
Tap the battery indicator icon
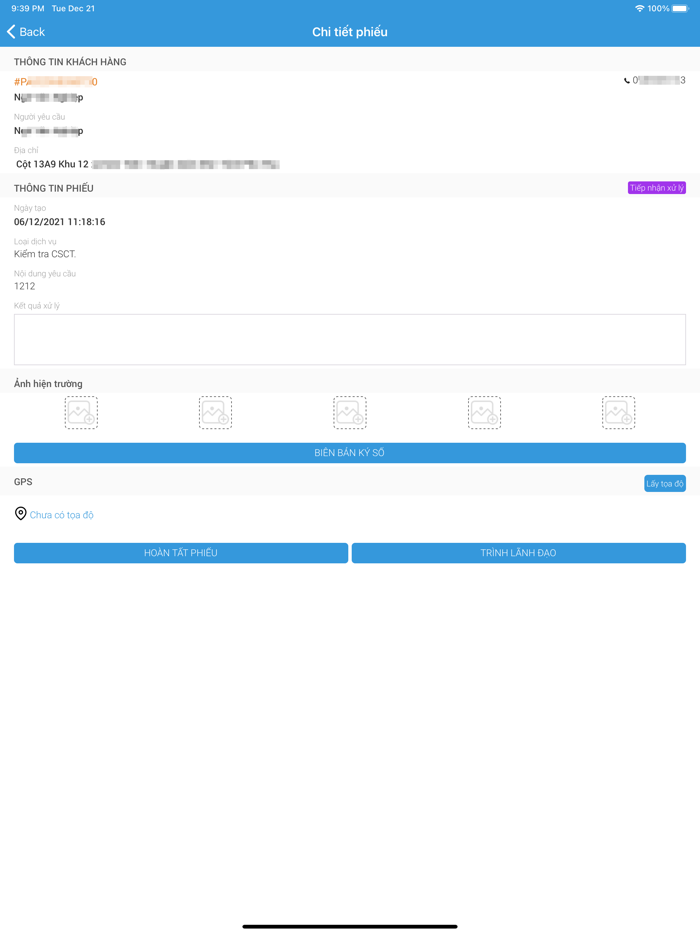point(680,8)
